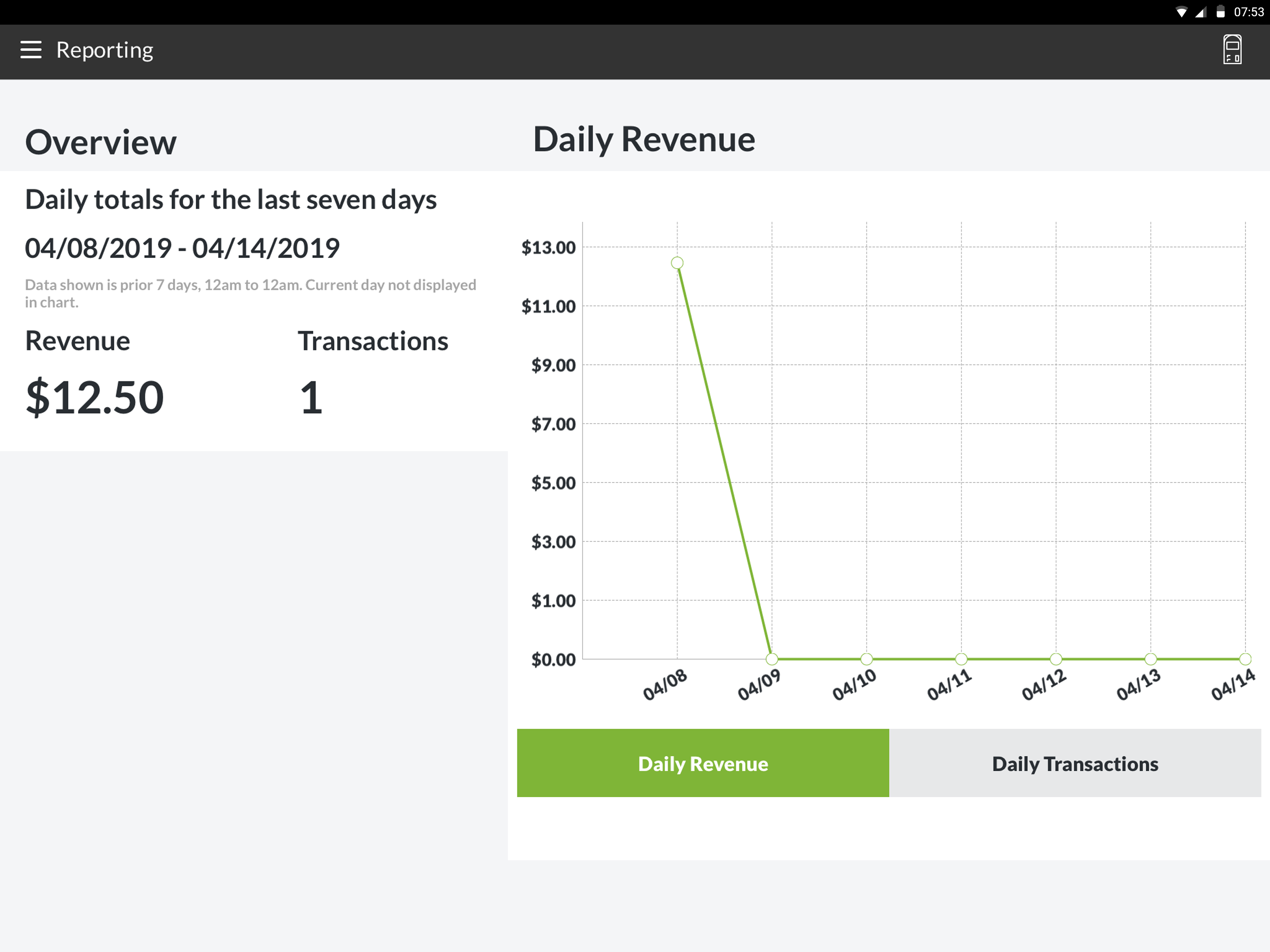Switch to the Daily Revenue tab
The image size is (1270, 952).
703,763
